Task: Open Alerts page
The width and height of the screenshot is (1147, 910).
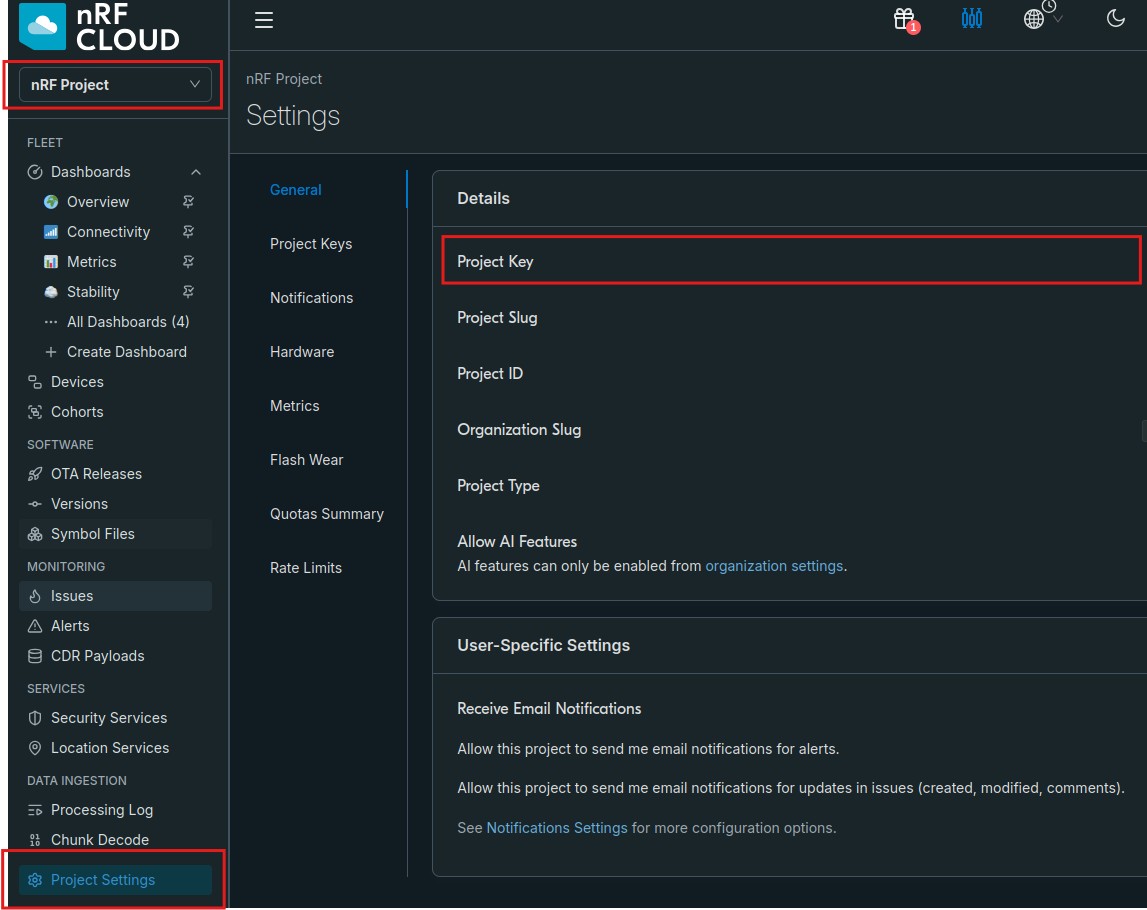Action: (69, 626)
